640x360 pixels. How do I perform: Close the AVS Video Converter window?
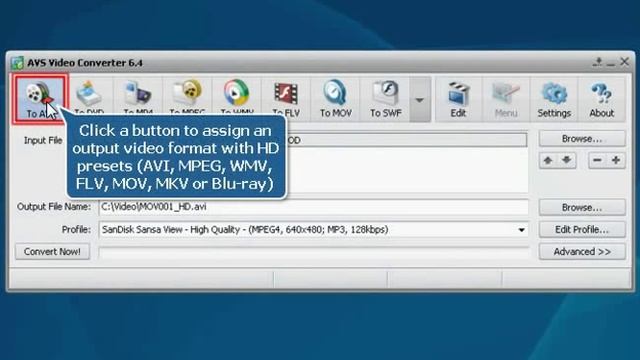click(624, 62)
